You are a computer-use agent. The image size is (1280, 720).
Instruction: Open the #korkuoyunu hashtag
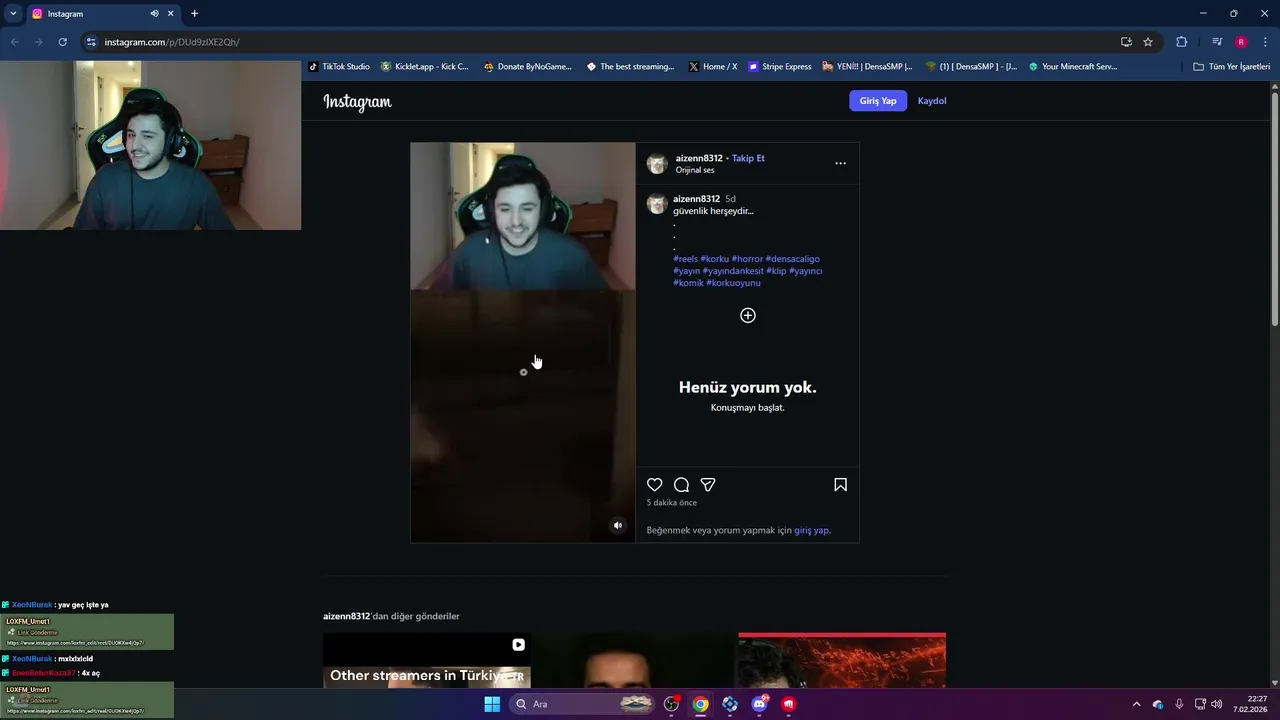pyautogui.click(x=734, y=283)
